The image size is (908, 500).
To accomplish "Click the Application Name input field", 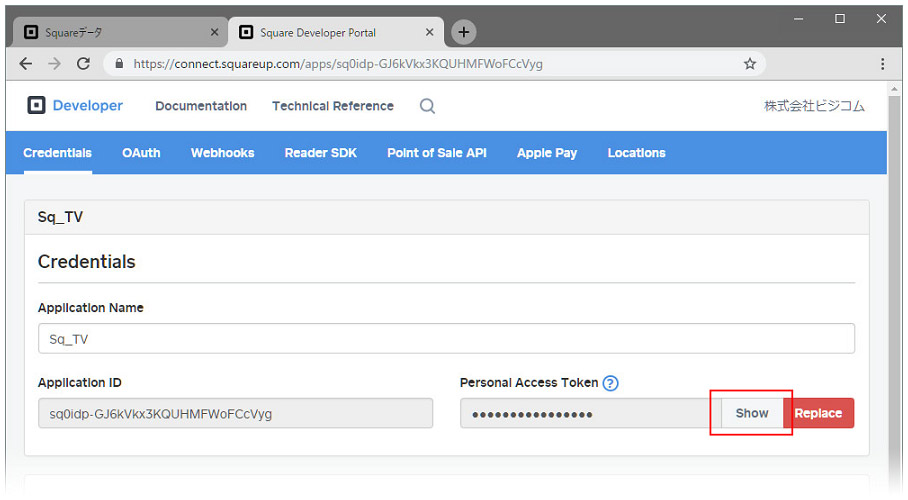I will pyautogui.click(x=446, y=338).
